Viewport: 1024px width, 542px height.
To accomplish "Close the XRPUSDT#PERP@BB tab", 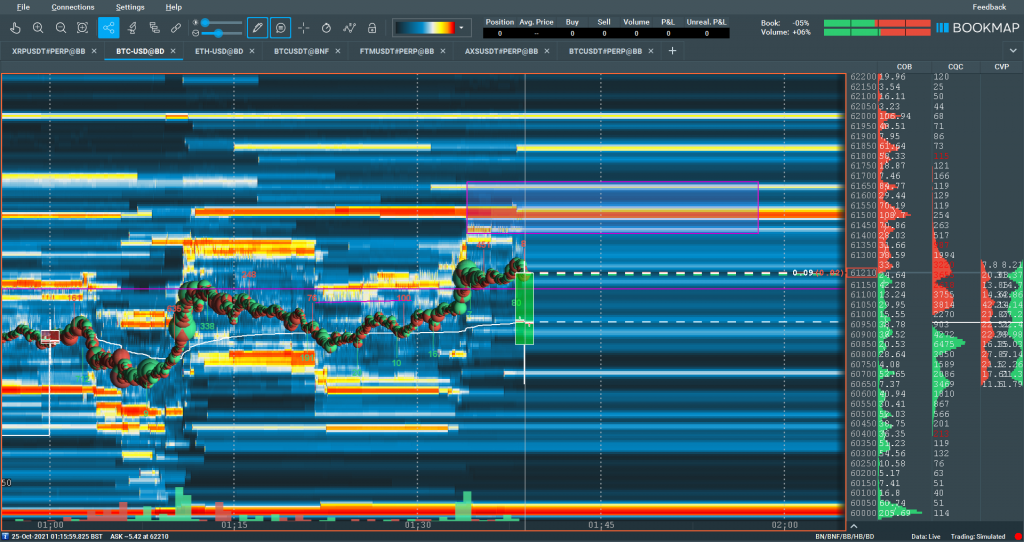I will tap(94, 51).
